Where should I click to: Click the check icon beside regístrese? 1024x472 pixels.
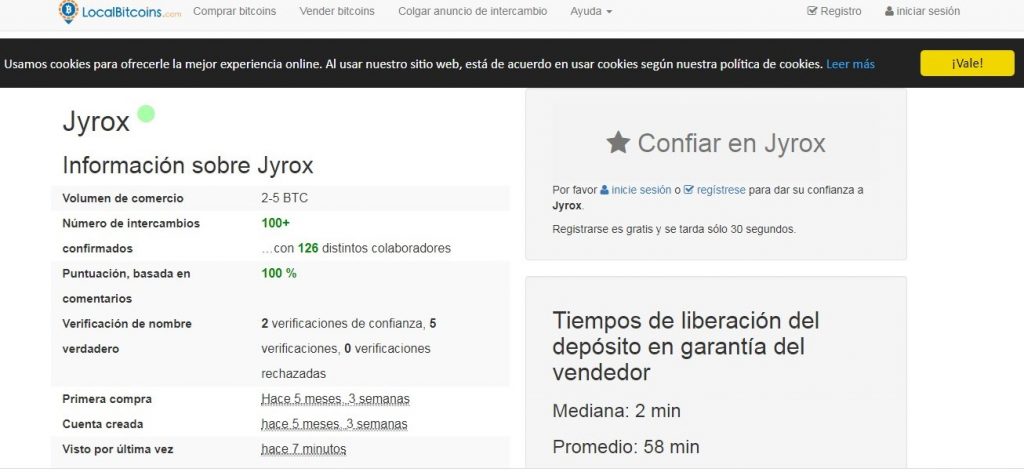coord(688,190)
